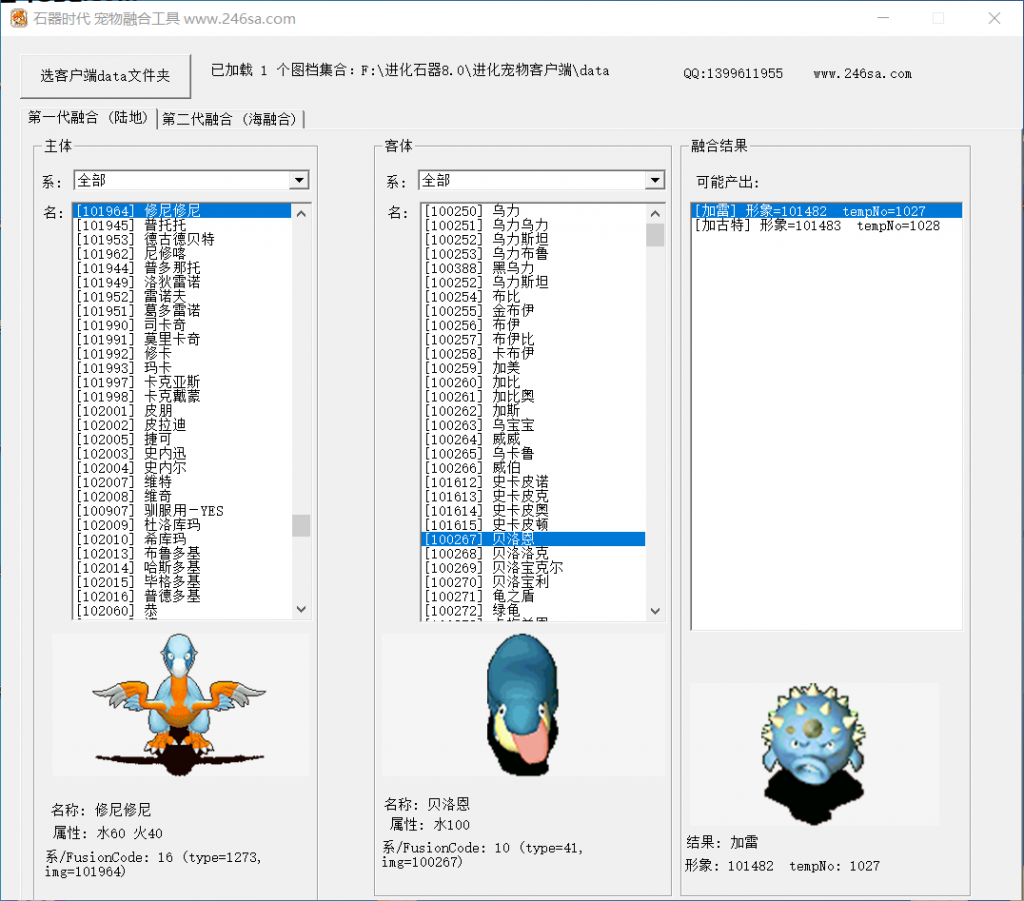Select [100253] 乌力布鲁 in 客体 list
This screenshot has width=1024, height=901.
click(534, 253)
